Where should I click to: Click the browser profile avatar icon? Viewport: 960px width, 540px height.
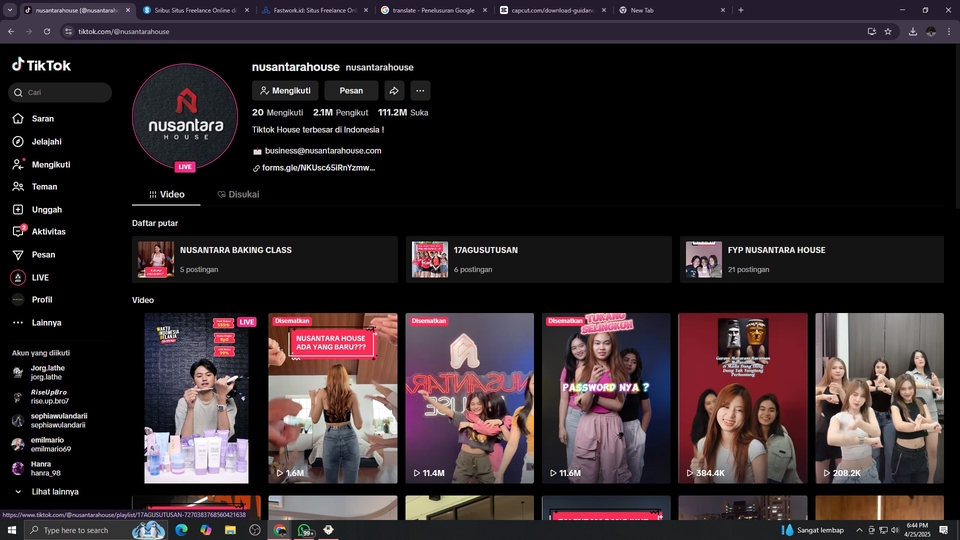coord(931,31)
